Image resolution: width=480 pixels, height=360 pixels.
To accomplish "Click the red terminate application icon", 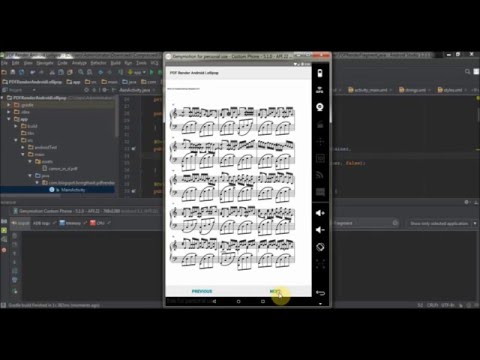I will point(4,250).
